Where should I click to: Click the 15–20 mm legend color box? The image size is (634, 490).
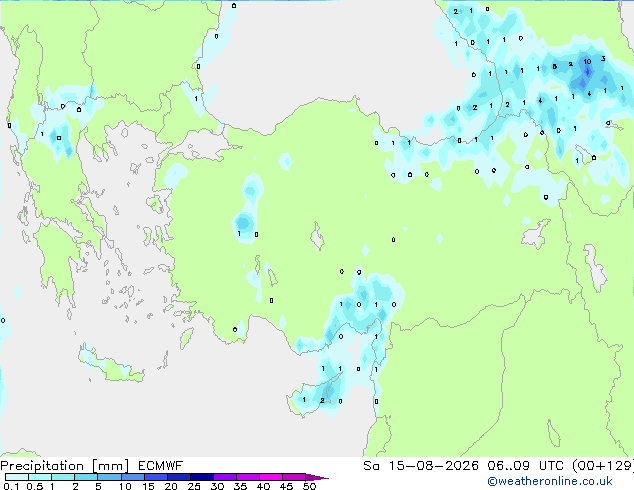click(x=156, y=477)
